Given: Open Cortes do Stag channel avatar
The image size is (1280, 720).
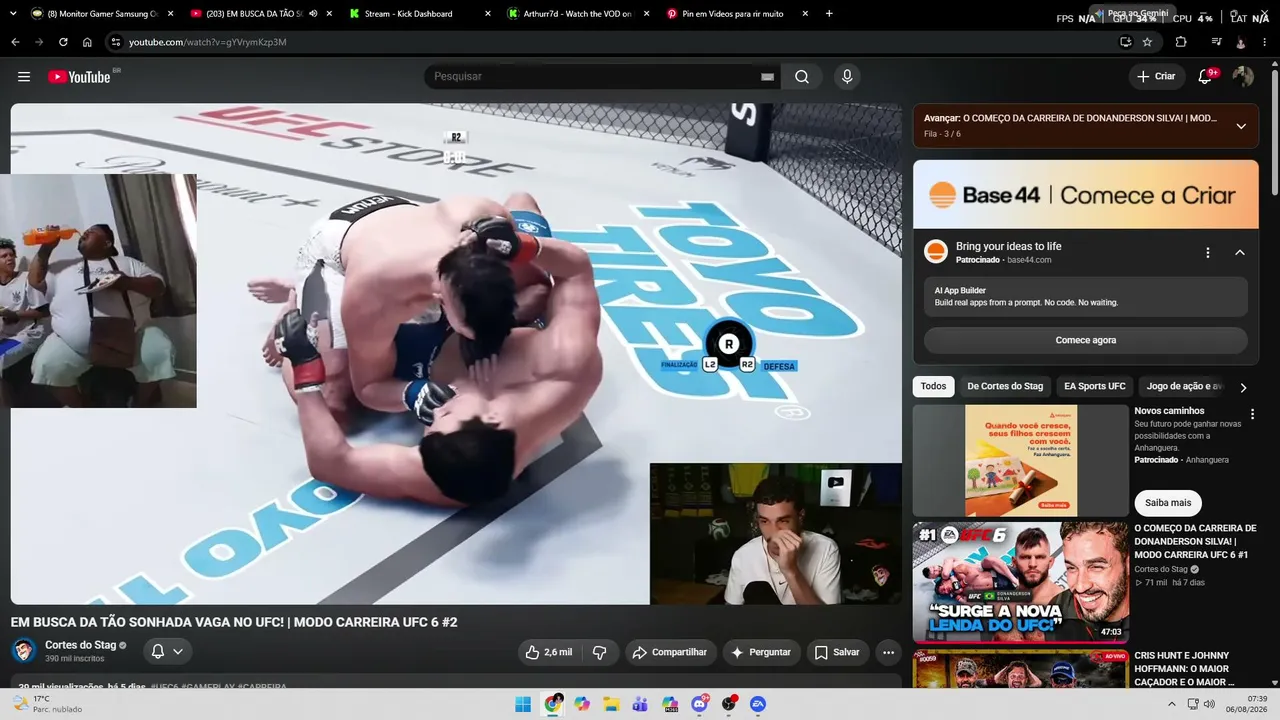Looking at the screenshot, I should click(23, 651).
